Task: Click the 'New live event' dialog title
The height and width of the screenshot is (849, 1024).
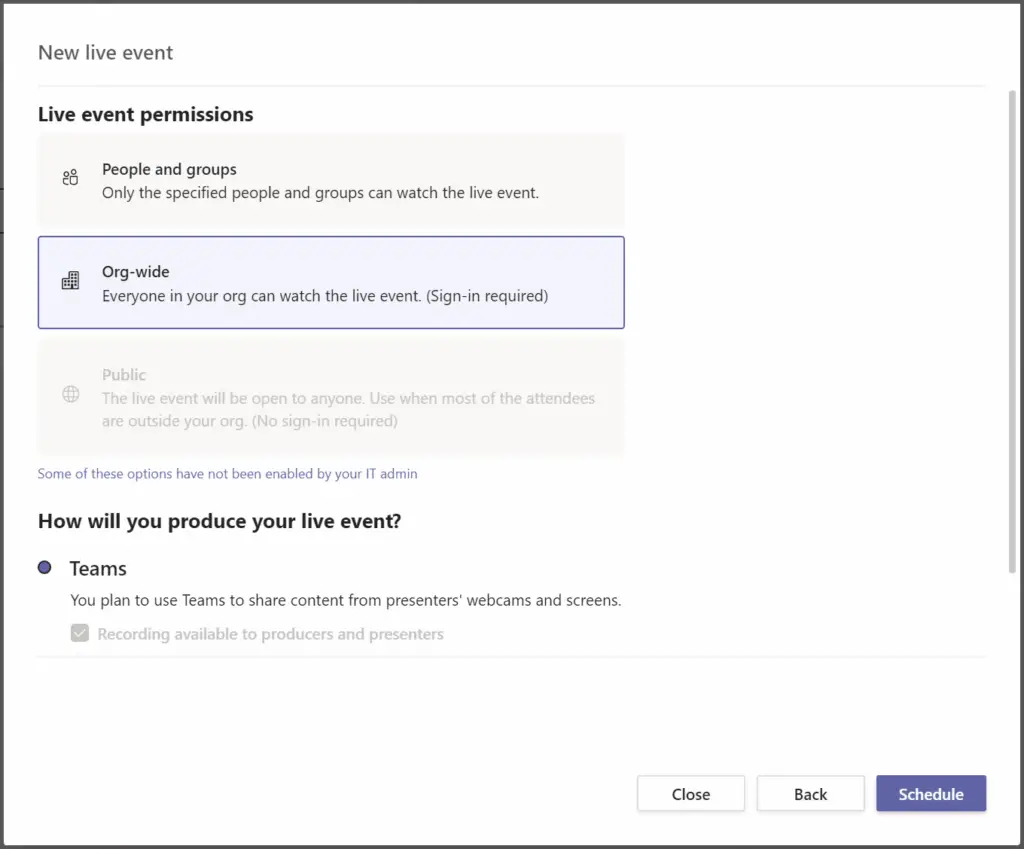Action: pyautogui.click(x=106, y=52)
